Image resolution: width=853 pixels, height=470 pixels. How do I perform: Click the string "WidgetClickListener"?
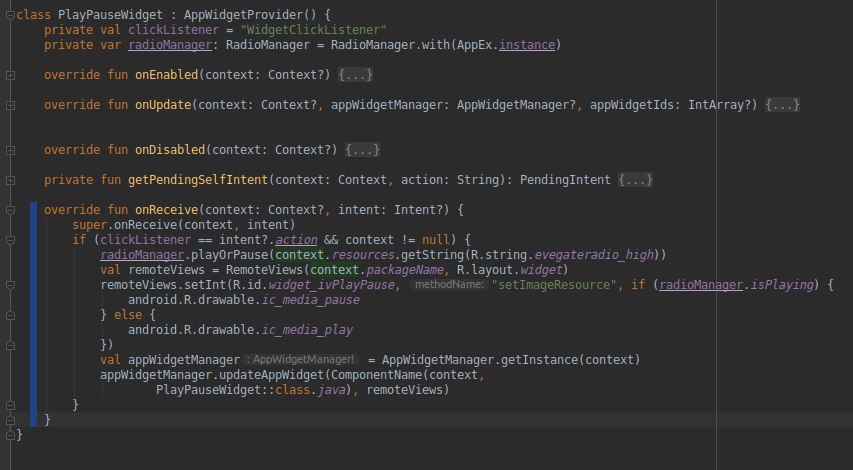tap(313, 30)
